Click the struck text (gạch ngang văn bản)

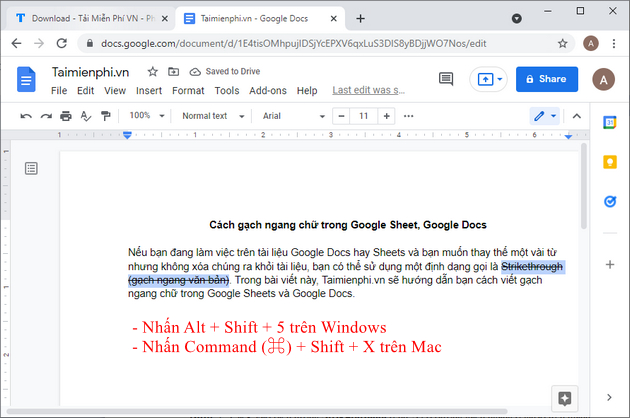(178, 280)
